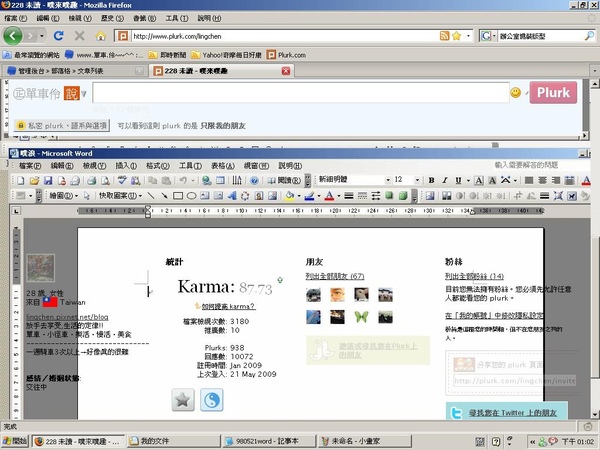Open the Plurk verb qualifier dropdown
600x450 pixels.
click(84, 94)
